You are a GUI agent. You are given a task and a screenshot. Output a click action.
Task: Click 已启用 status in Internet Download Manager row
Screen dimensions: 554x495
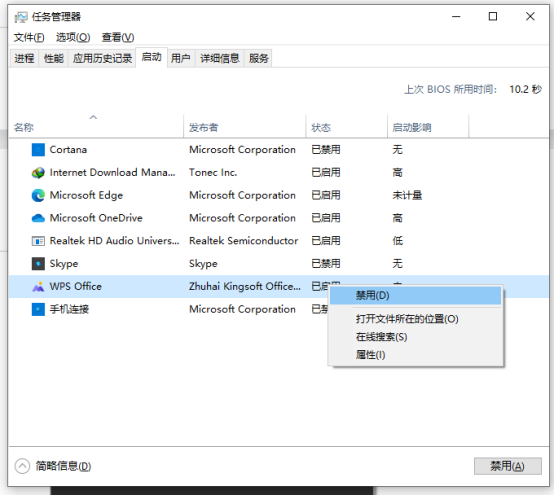pyautogui.click(x=326, y=172)
